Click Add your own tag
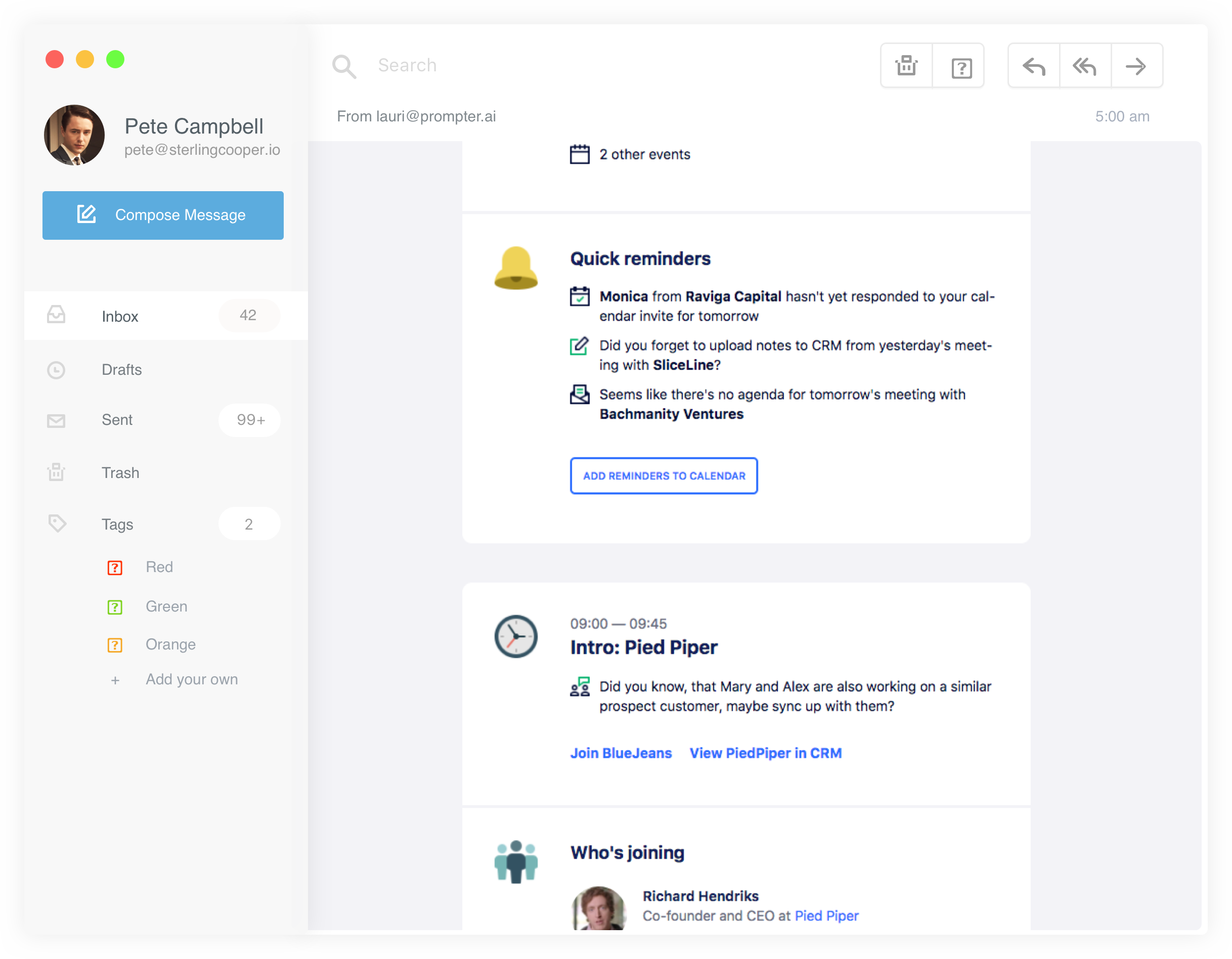Screen dimensions: 1232x959 pos(191,680)
